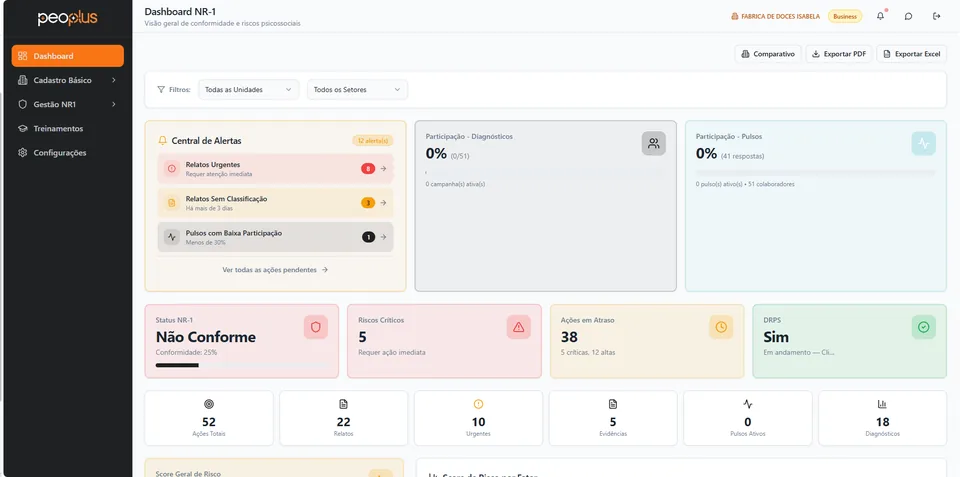Open Treinamentos in the sidebar

tap(67, 129)
